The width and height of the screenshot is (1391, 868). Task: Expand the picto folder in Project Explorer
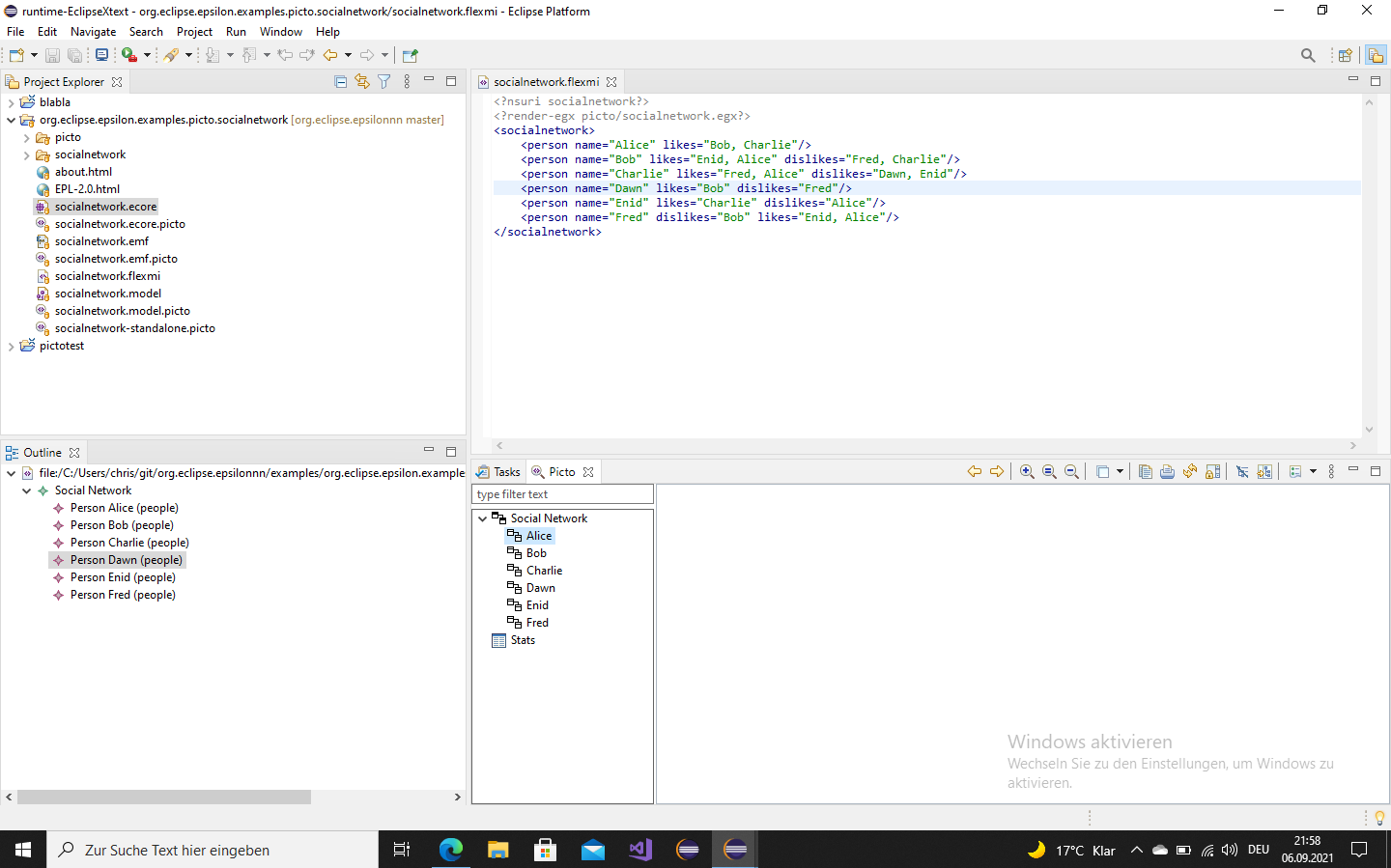pyautogui.click(x=27, y=138)
